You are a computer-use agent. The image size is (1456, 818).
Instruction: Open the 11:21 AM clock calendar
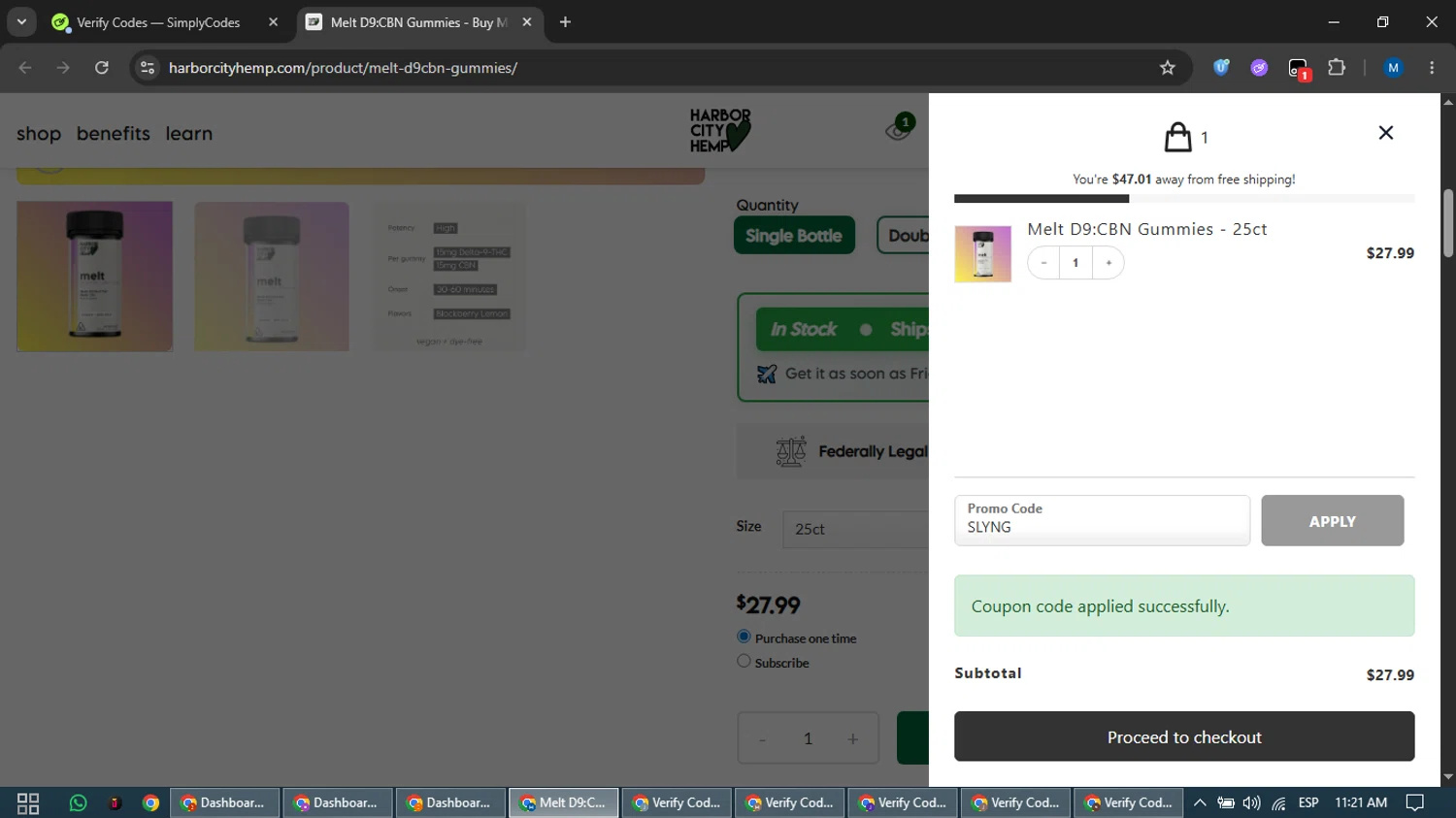(x=1361, y=803)
